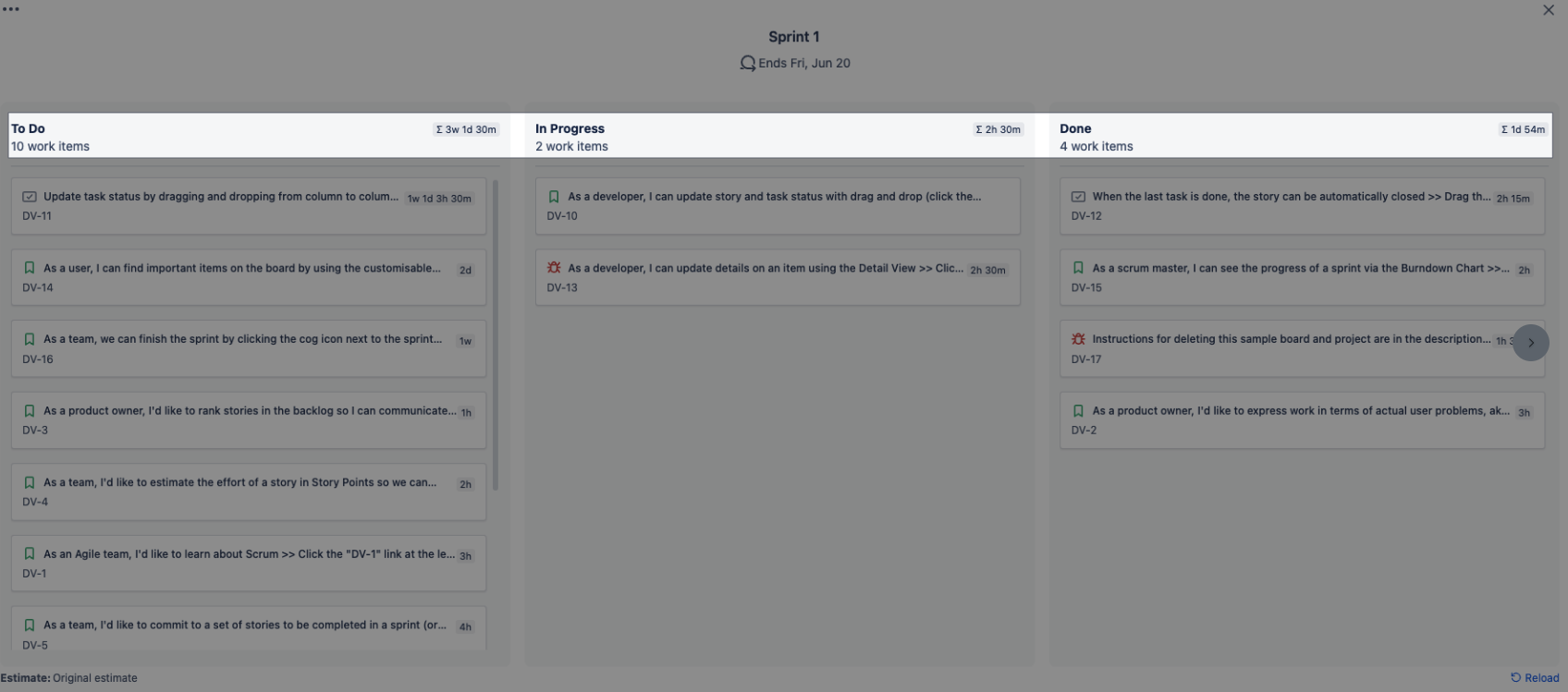Click the To Do column scrollbar

pyautogui.click(x=496, y=334)
